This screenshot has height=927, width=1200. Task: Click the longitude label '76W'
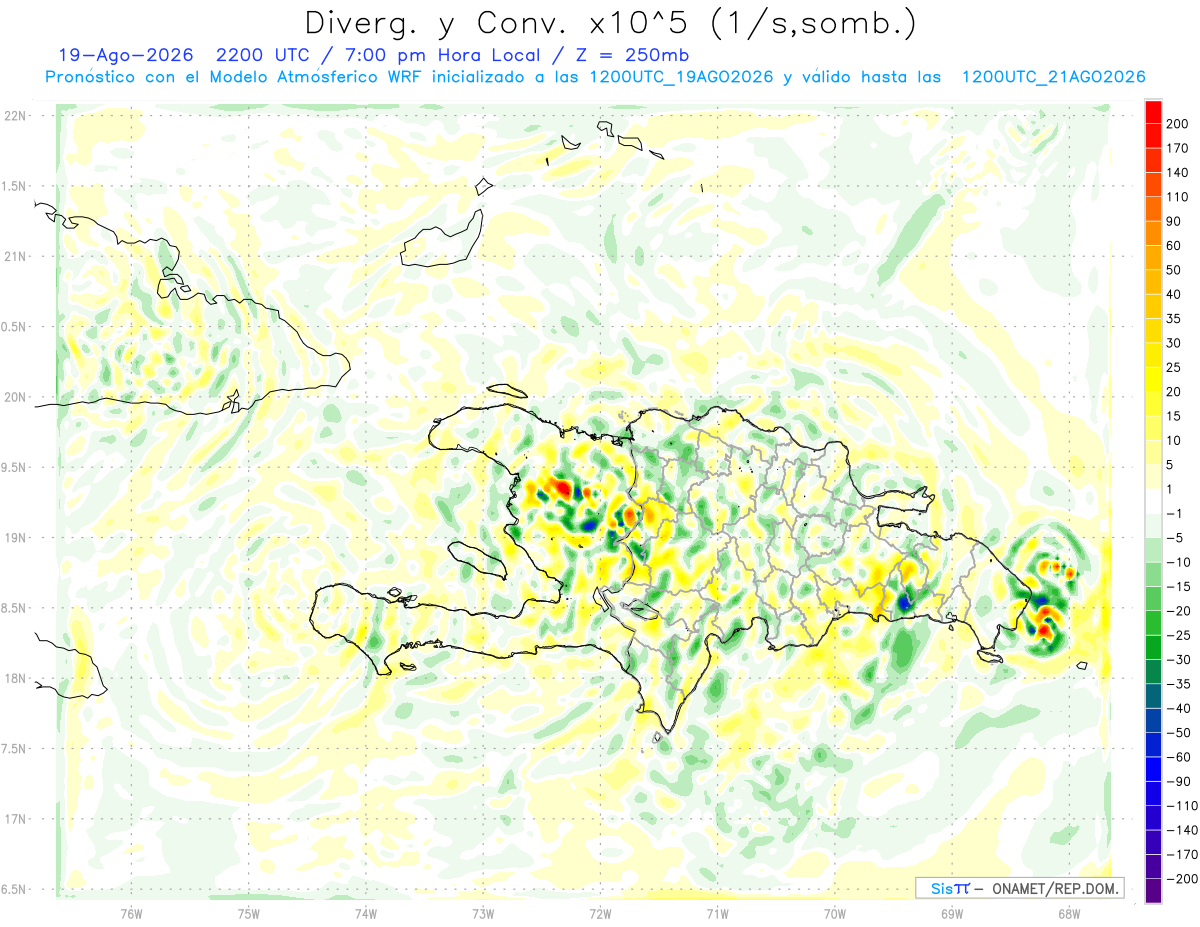[131, 915]
